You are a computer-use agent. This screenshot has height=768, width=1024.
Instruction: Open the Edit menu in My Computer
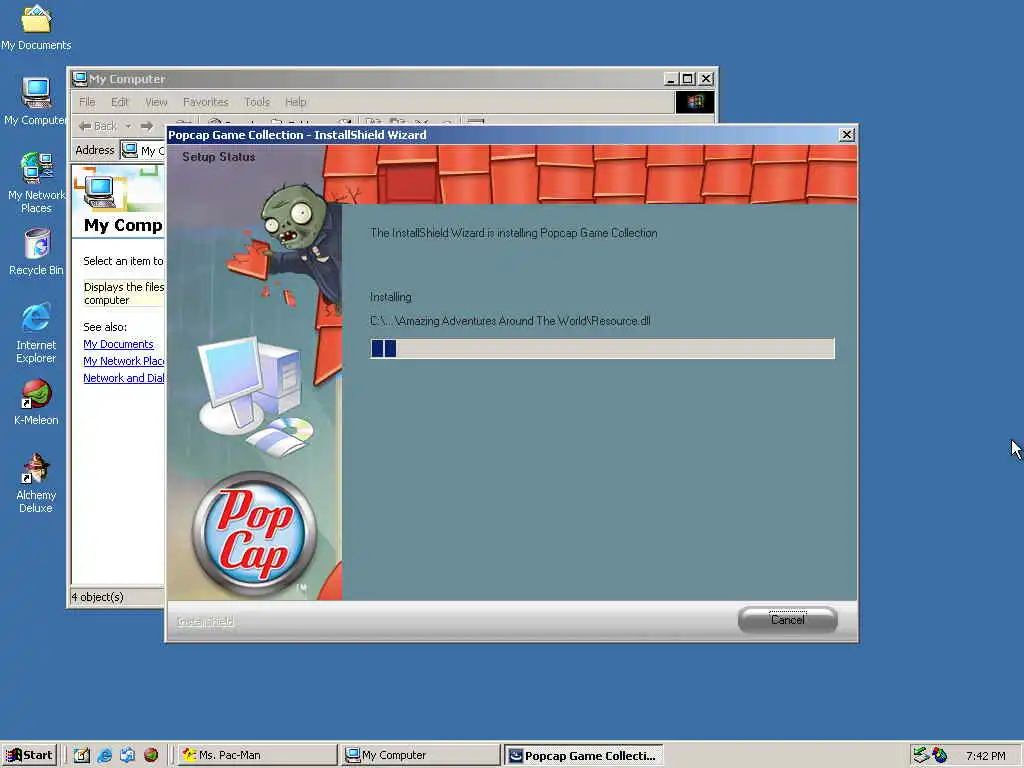(x=120, y=102)
